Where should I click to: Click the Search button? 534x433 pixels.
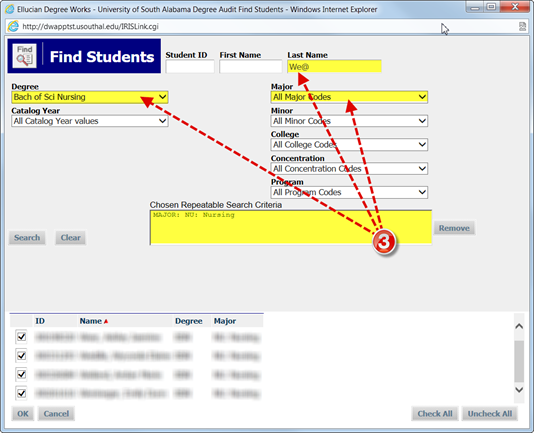point(27,237)
